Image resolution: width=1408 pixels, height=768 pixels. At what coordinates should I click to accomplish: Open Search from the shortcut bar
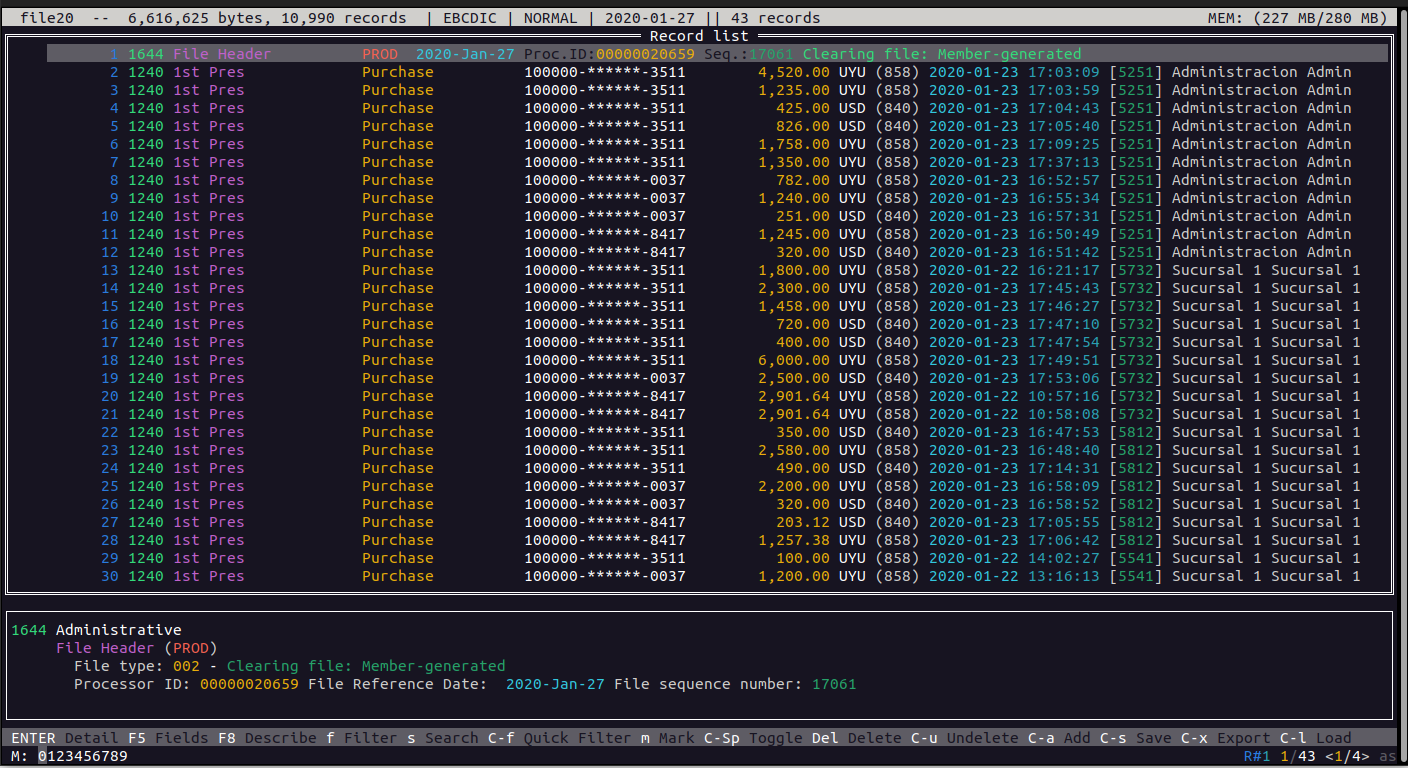pyautogui.click(x=442, y=738)
